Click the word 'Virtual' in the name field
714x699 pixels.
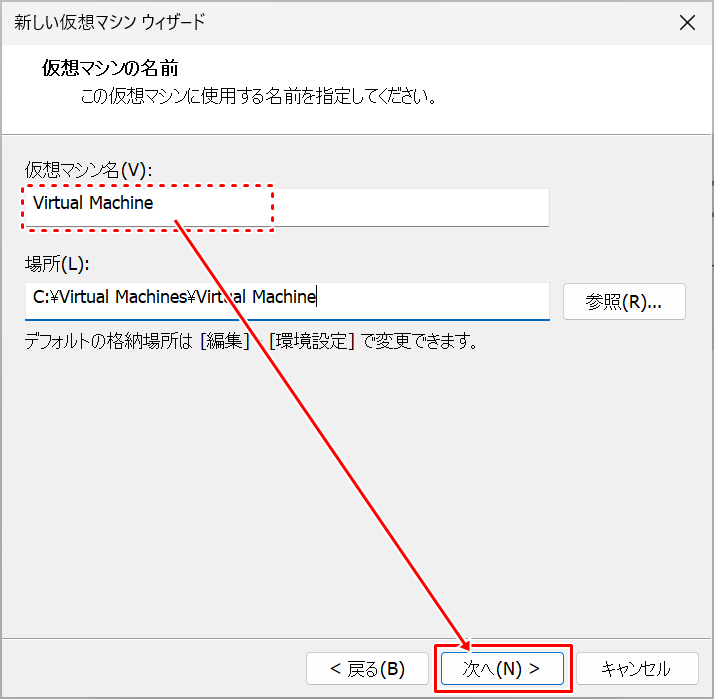pos(58,203)
